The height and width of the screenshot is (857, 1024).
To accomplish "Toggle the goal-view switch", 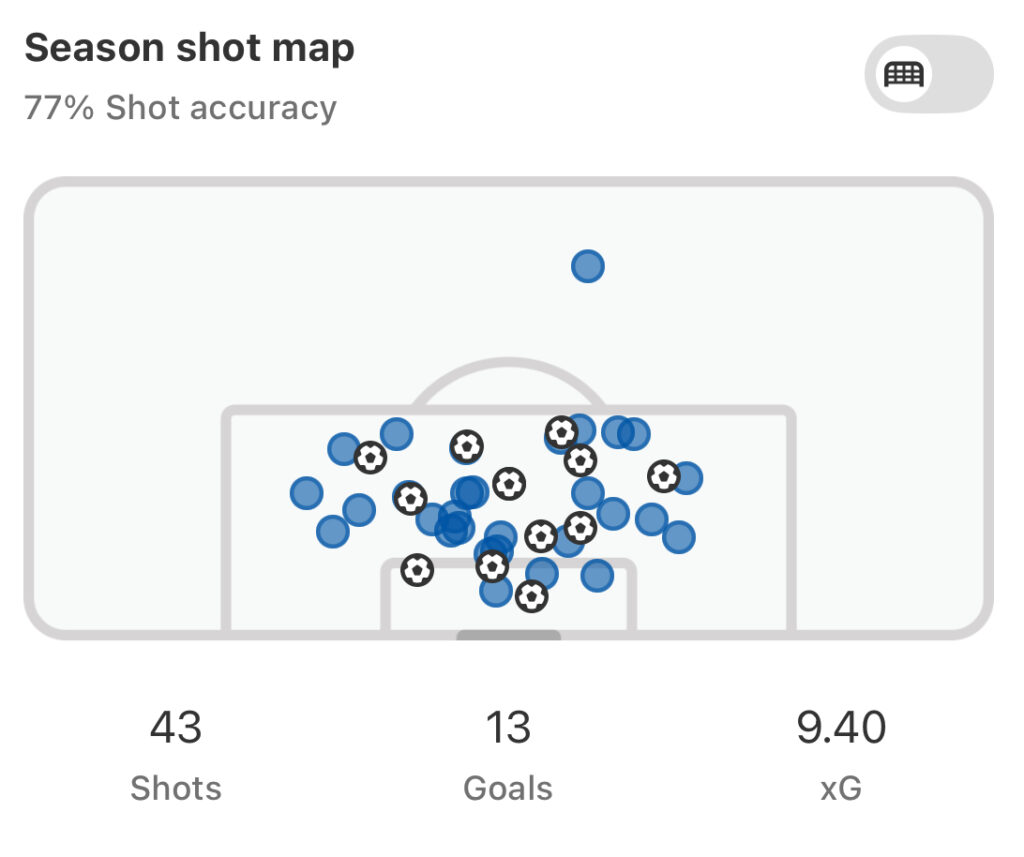I will (929, 74).
